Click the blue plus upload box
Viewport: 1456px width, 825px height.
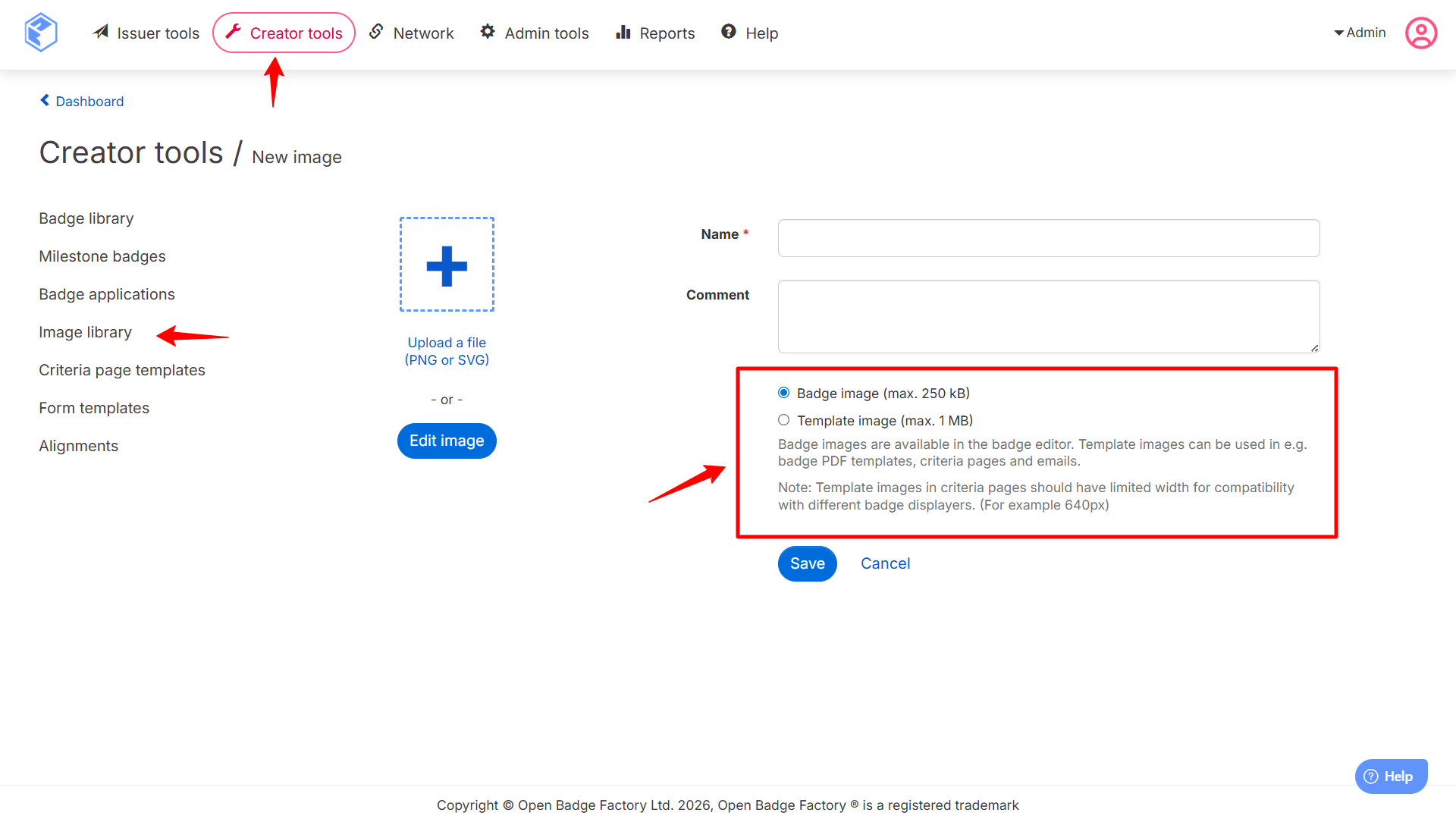pos(447,265)
